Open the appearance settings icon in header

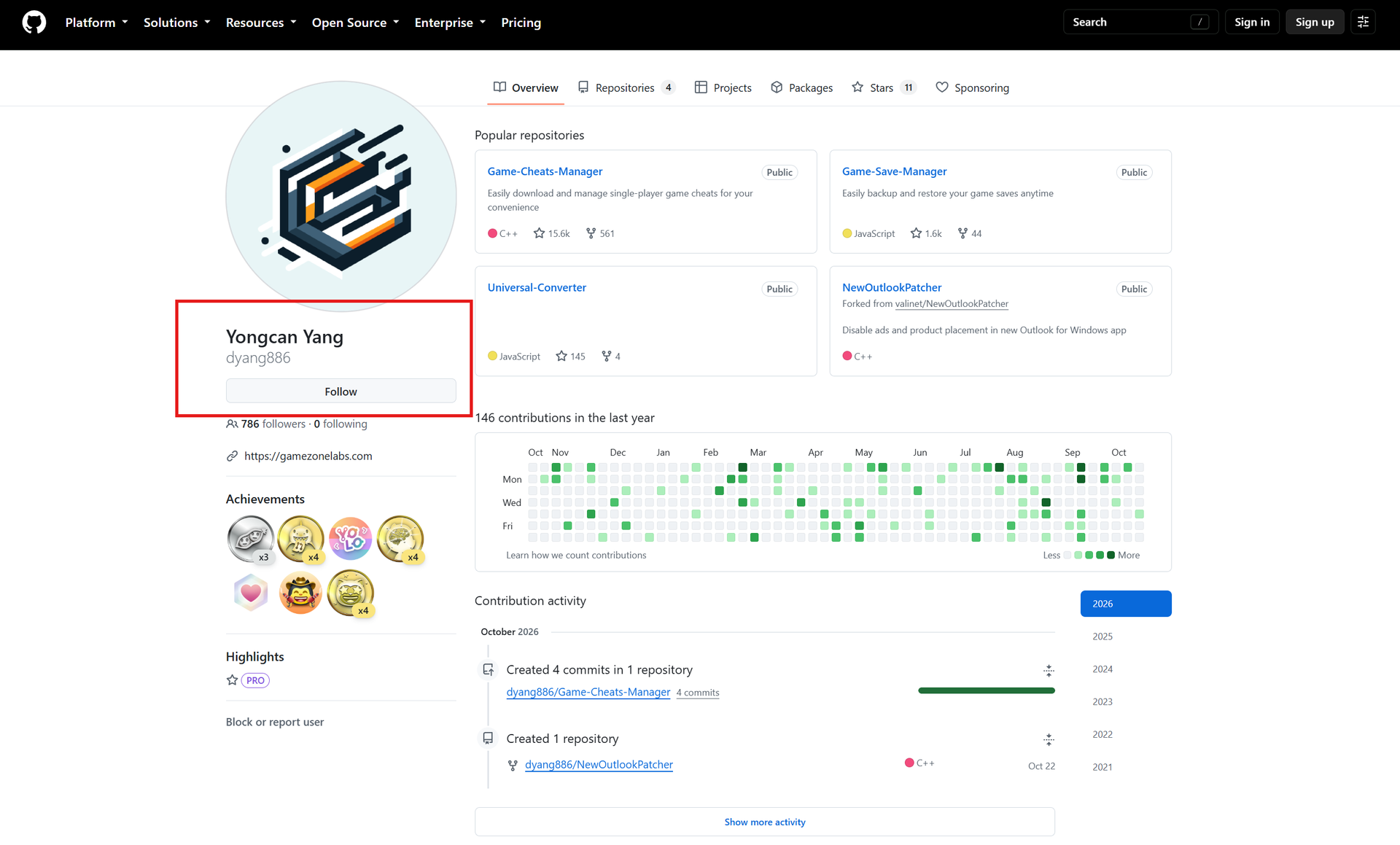coord(1363,23)
